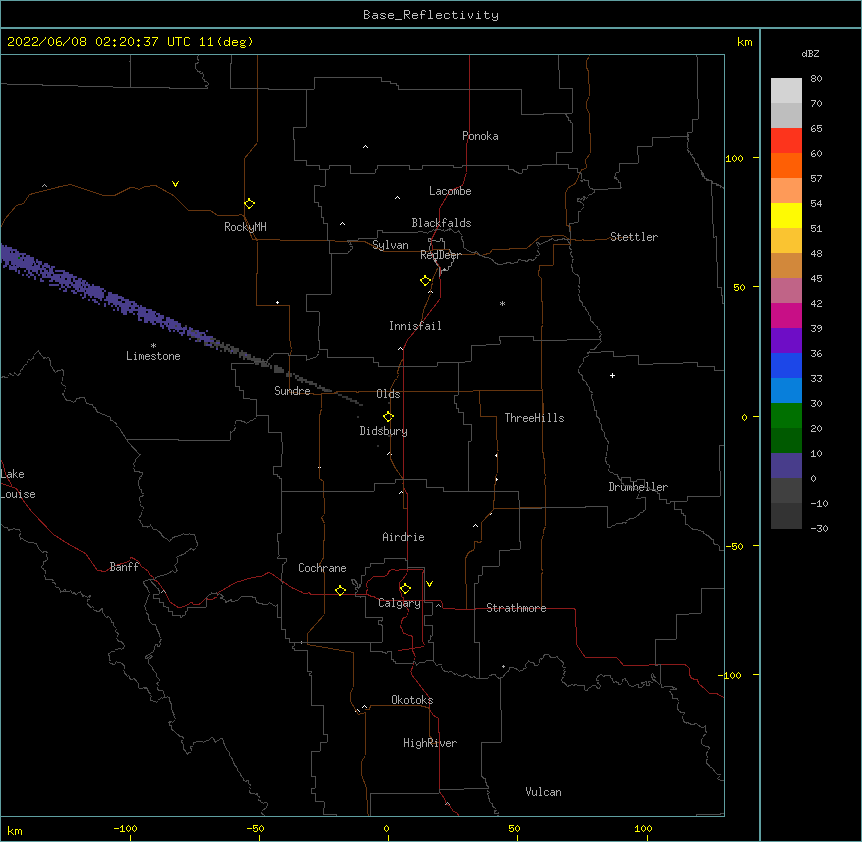Click the white asterisk above Limestone
862x842 pixels.
click(x=153, y=345)
